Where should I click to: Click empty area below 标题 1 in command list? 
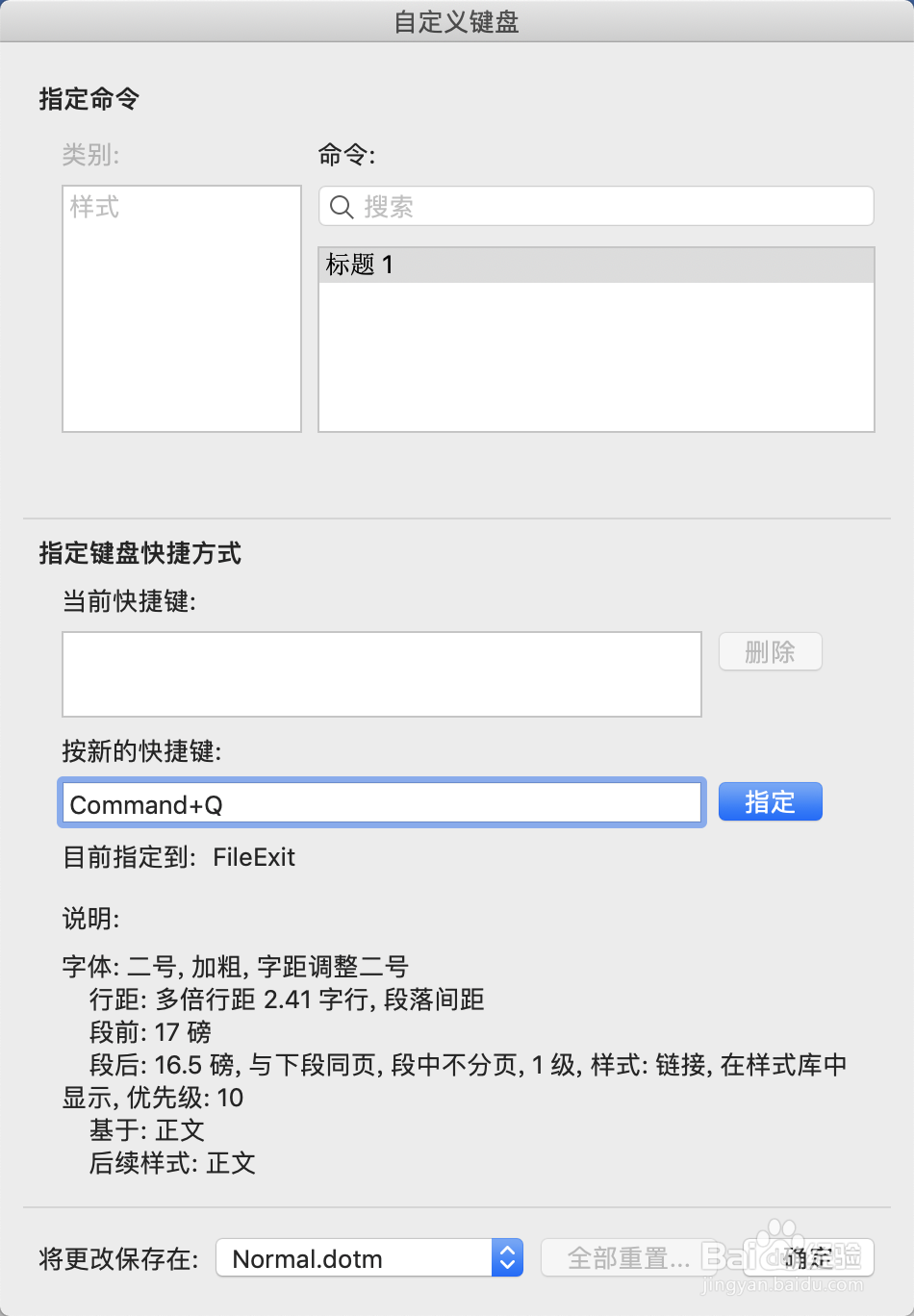(596, 356)
